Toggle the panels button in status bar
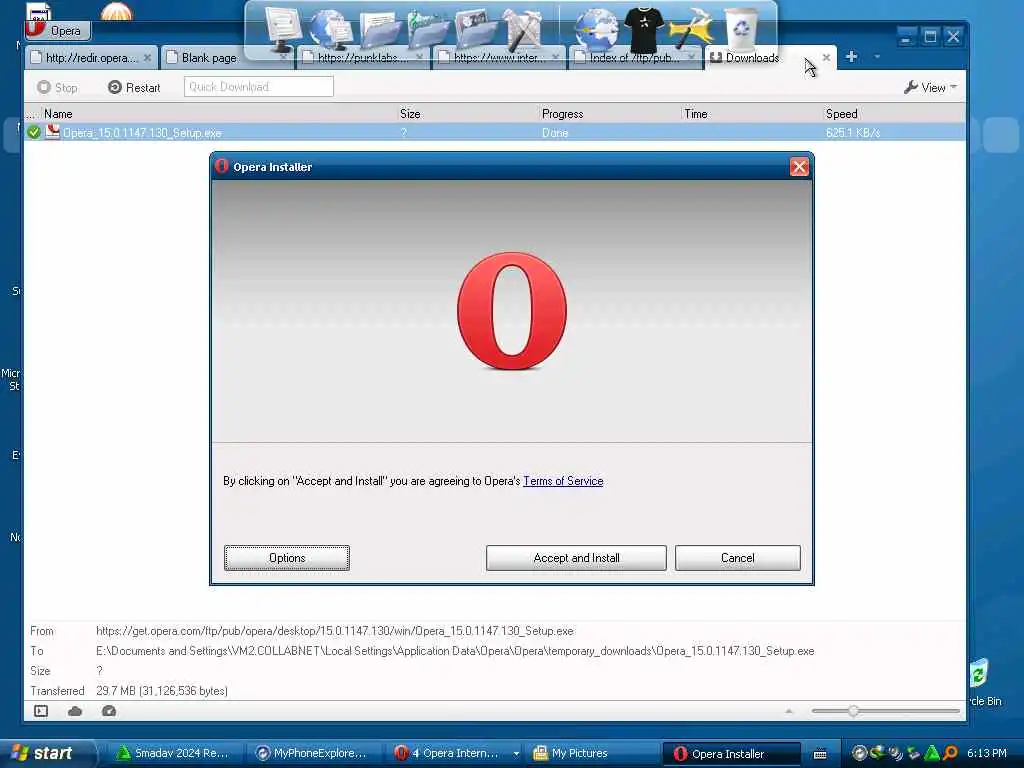This screenshot has width=1024, height=768. click(x=41, y=711)
